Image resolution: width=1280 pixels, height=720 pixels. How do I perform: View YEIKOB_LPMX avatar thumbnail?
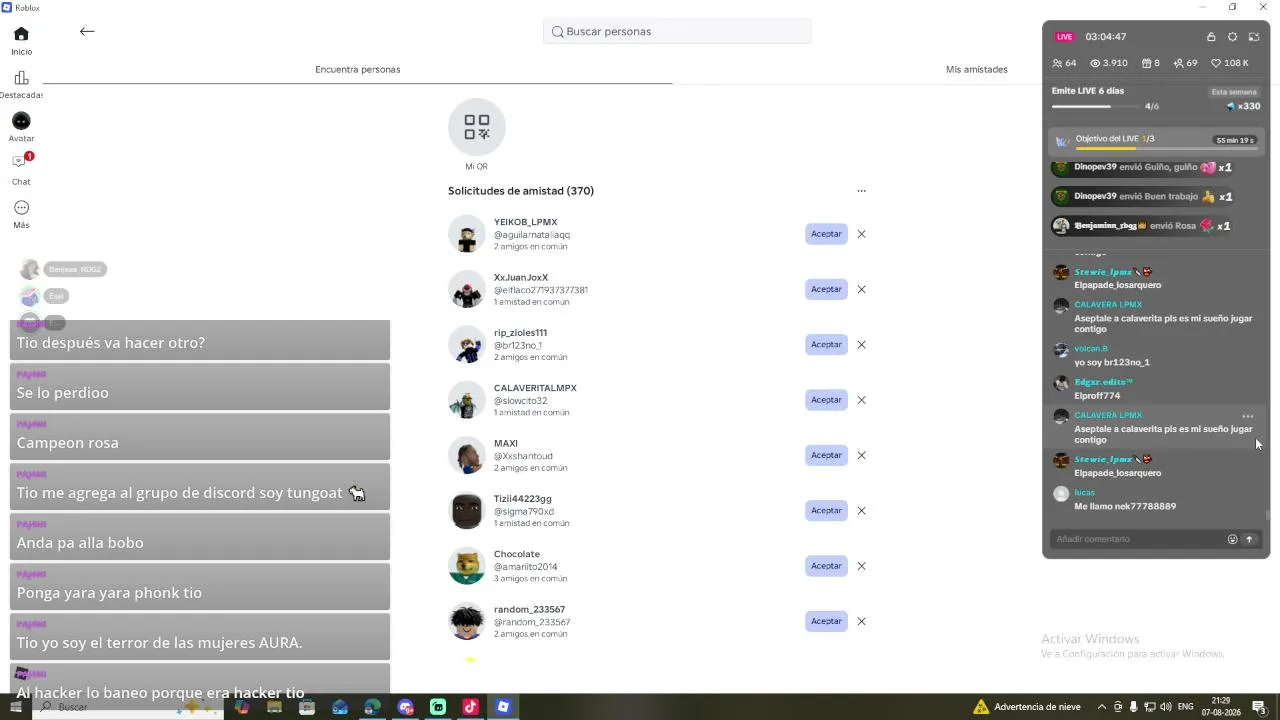tap(466, 234)
